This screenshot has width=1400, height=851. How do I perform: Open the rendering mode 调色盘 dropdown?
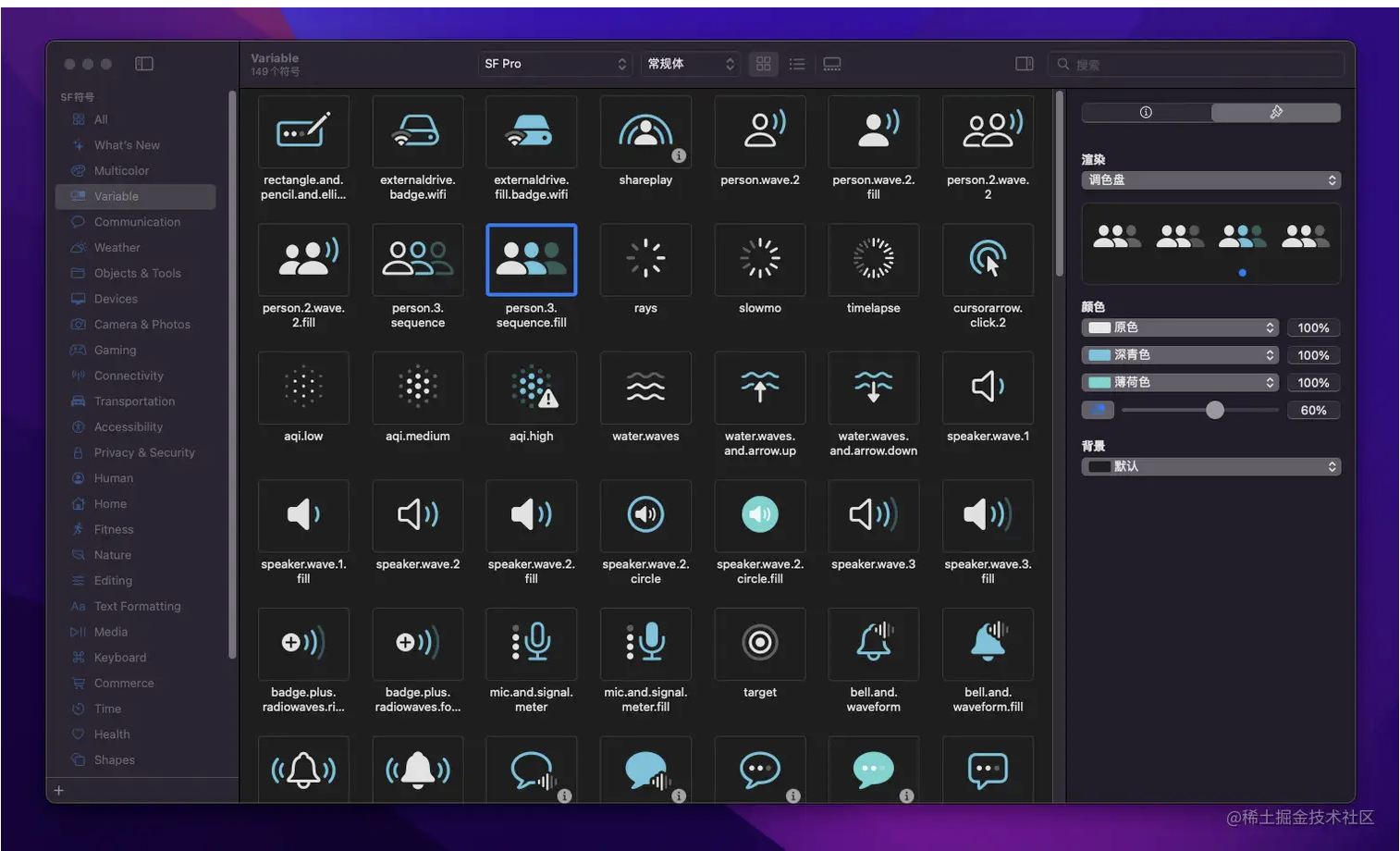pos(1211,180)
